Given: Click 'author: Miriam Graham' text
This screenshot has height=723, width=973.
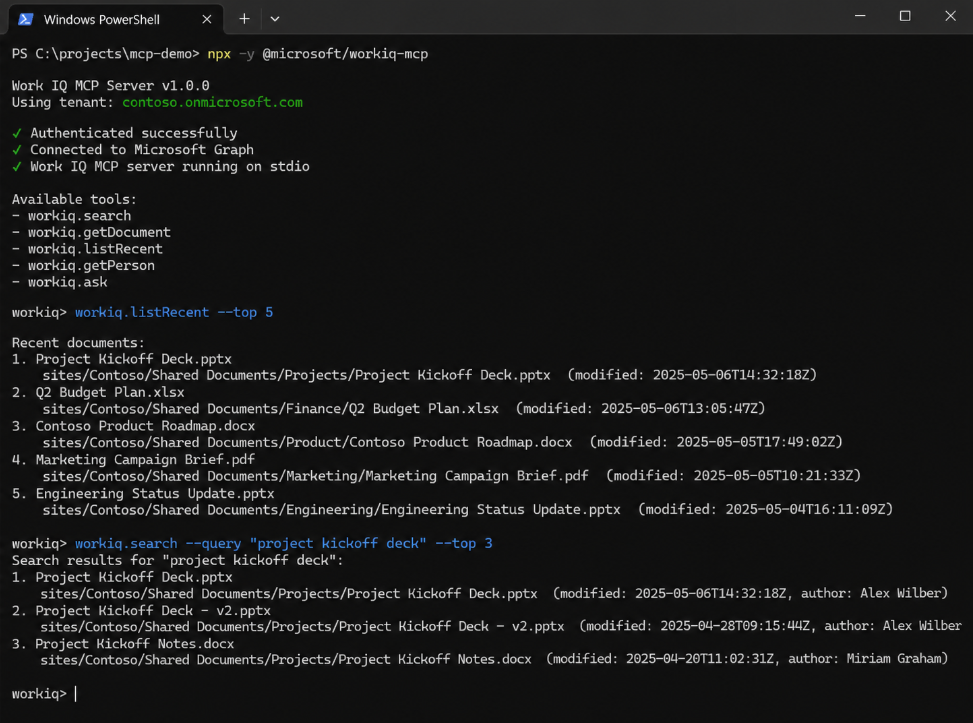Looking at the screenshot, I should click(x=864, y=659).
